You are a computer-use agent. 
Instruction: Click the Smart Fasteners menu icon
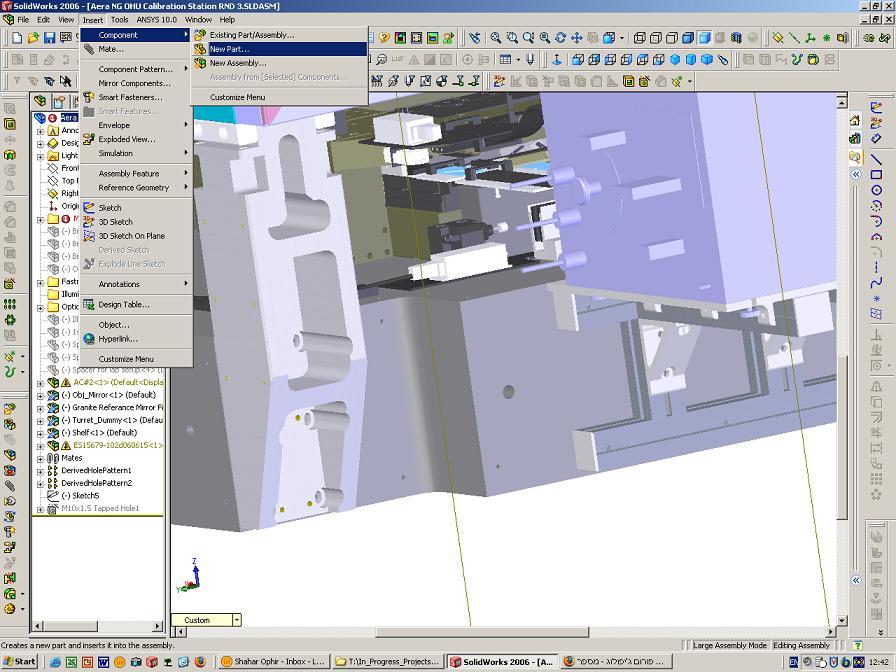click(x=89, y=97)
